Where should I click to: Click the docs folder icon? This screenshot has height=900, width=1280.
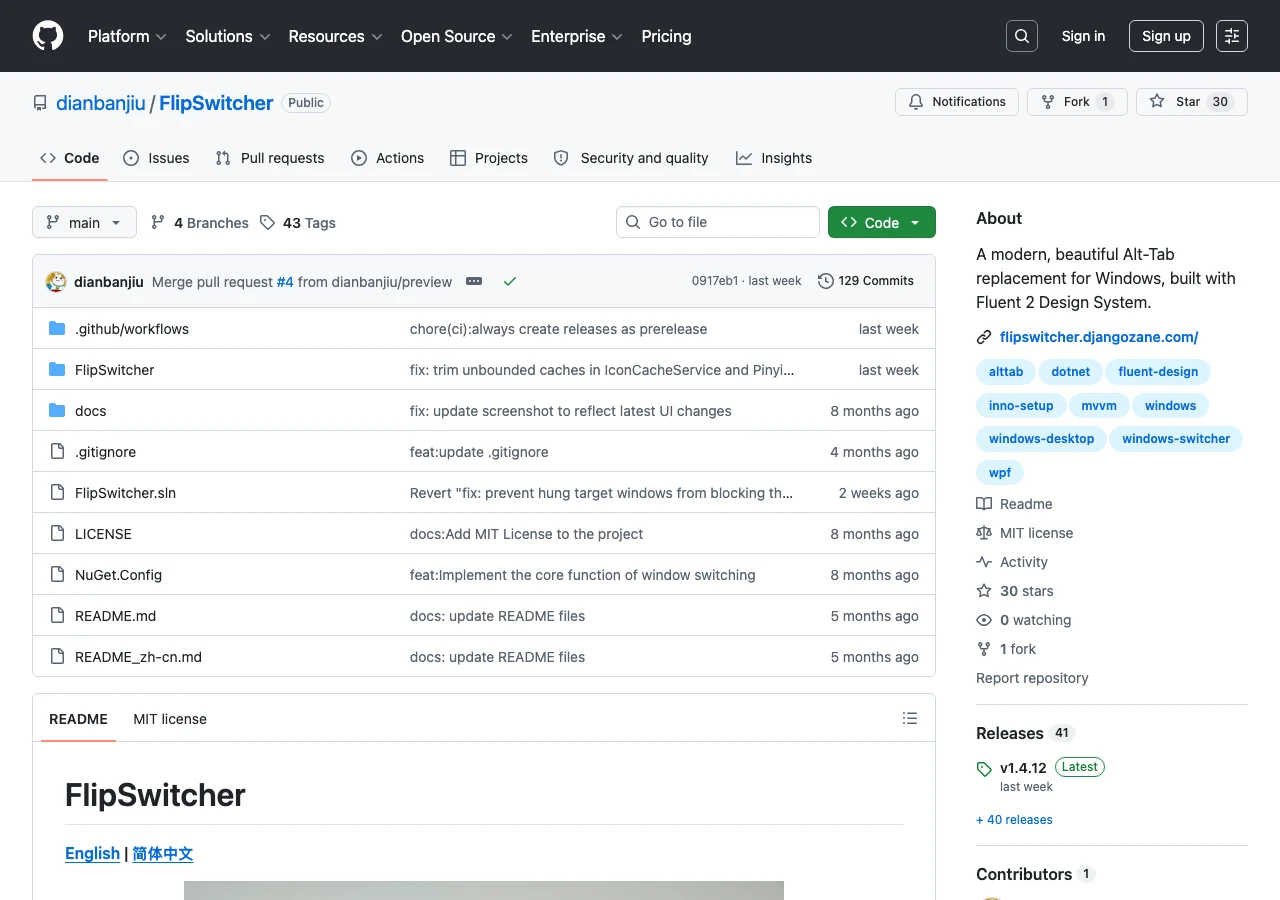(x=57, y=411)
